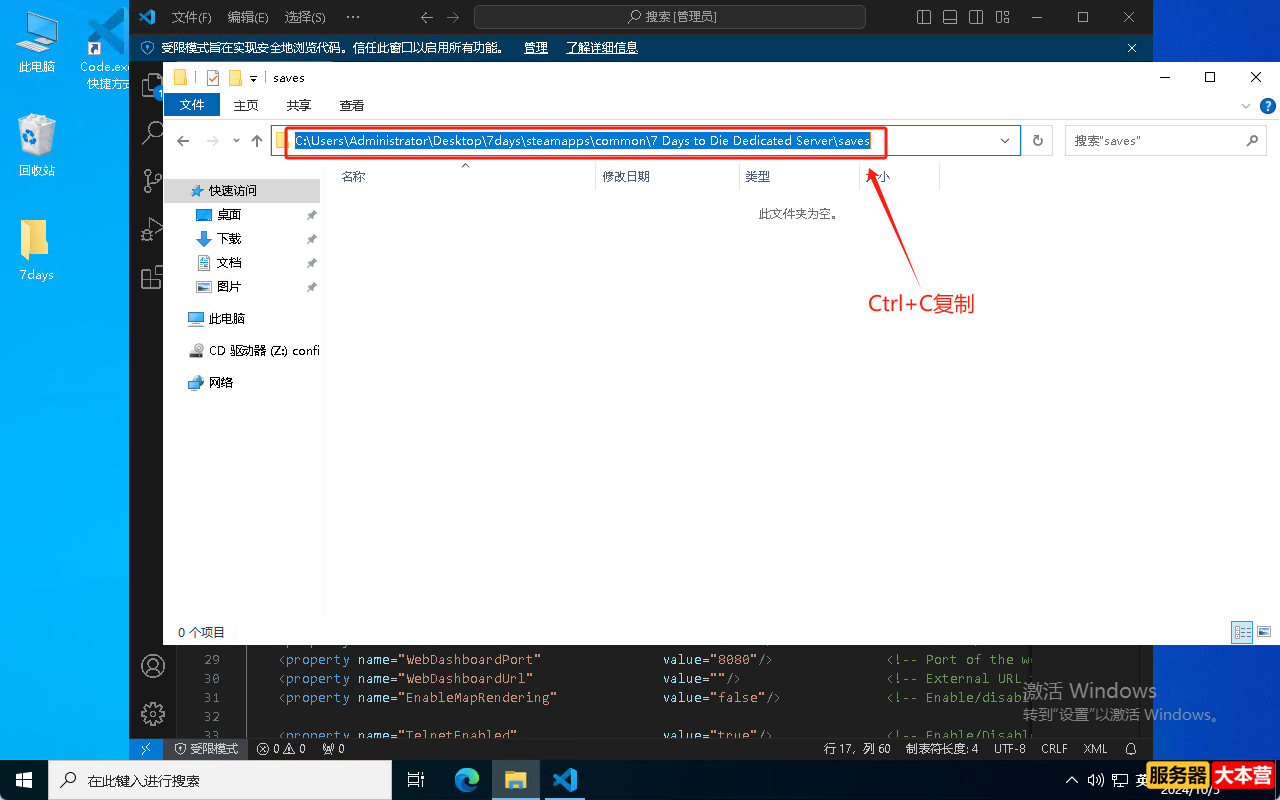This screenshot has height=800, width=1280.
Task: Open VS Code Extensions view
Action: point(152,277)
